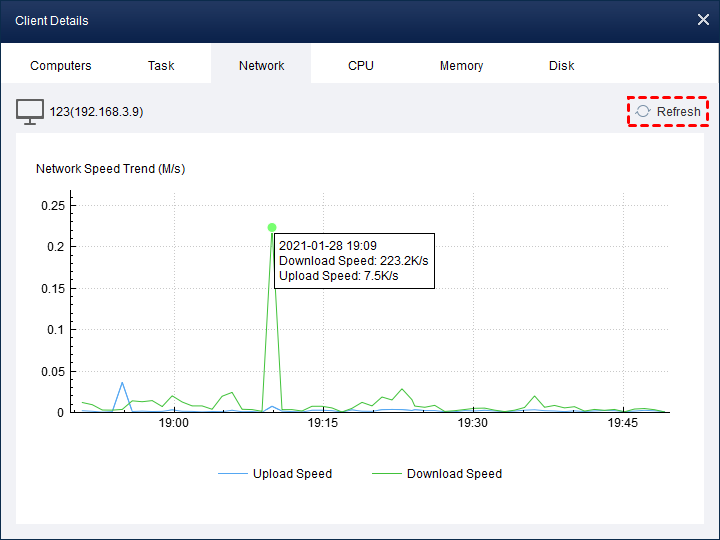
Task: Click the green Download Speed legend line
Action: [387, 474]
